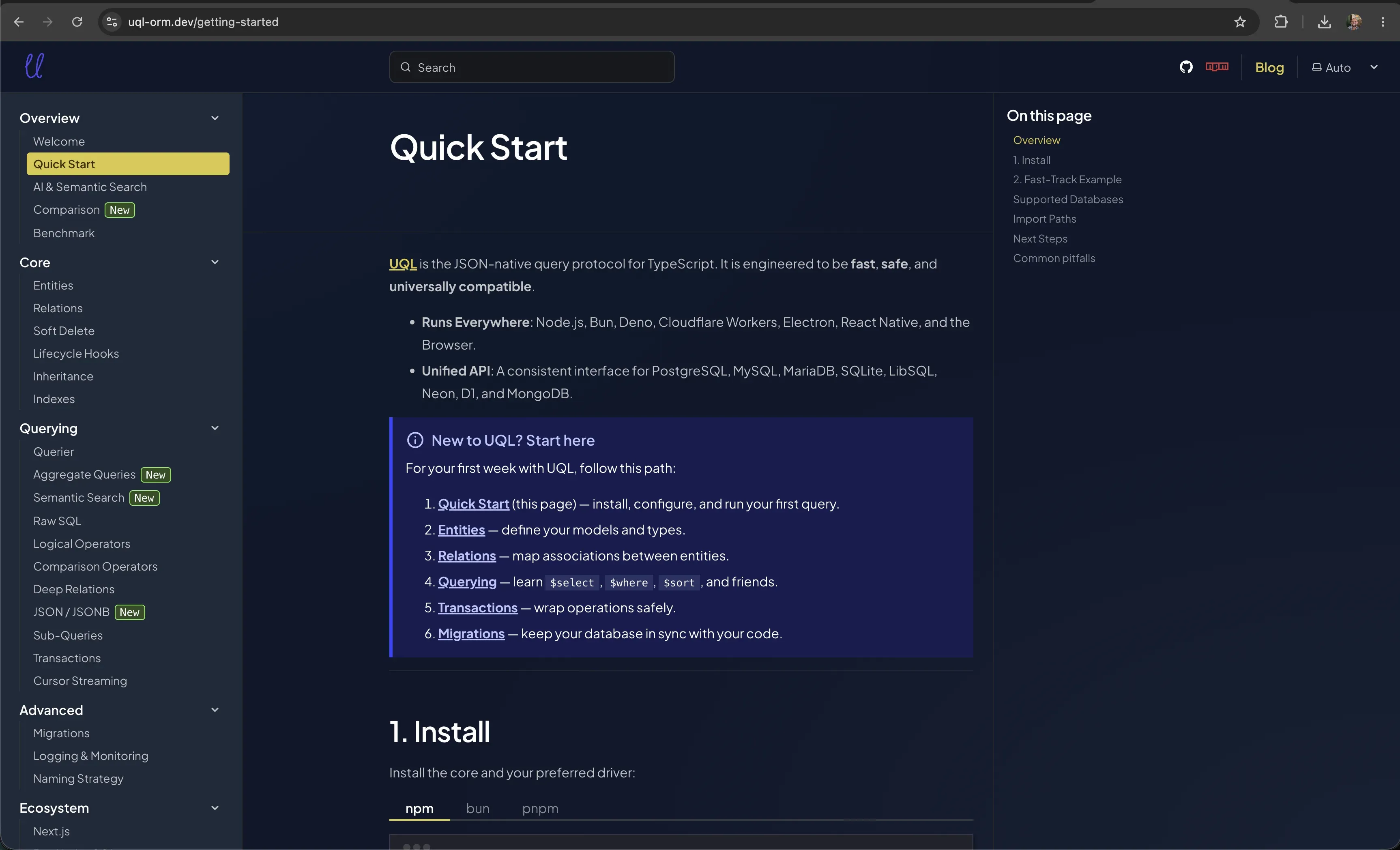Open the Chrome three-dot menu
1400x850 pixels.
point(1383,21)
